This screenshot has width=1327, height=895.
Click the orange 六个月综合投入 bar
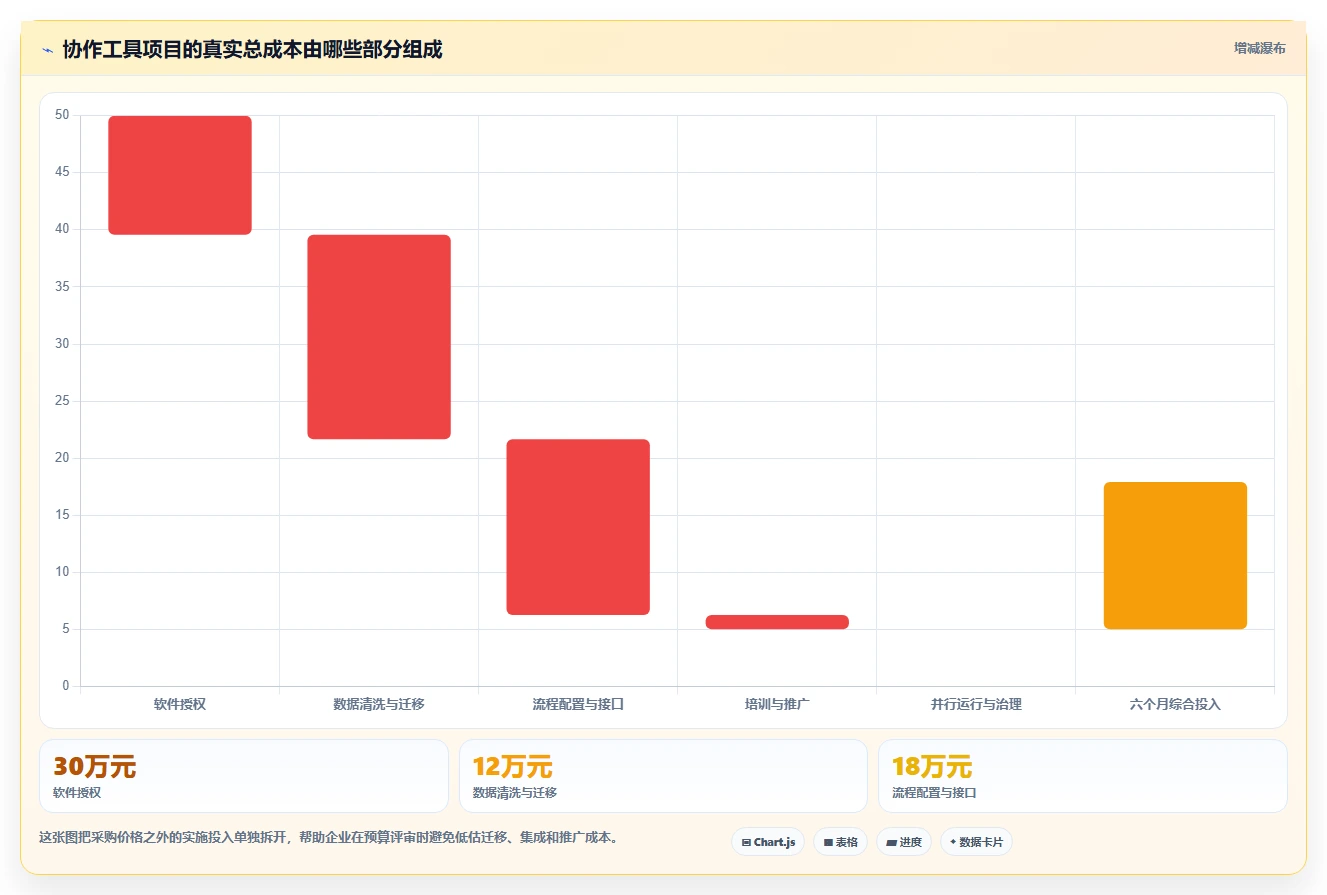(x=1175, y=556)
